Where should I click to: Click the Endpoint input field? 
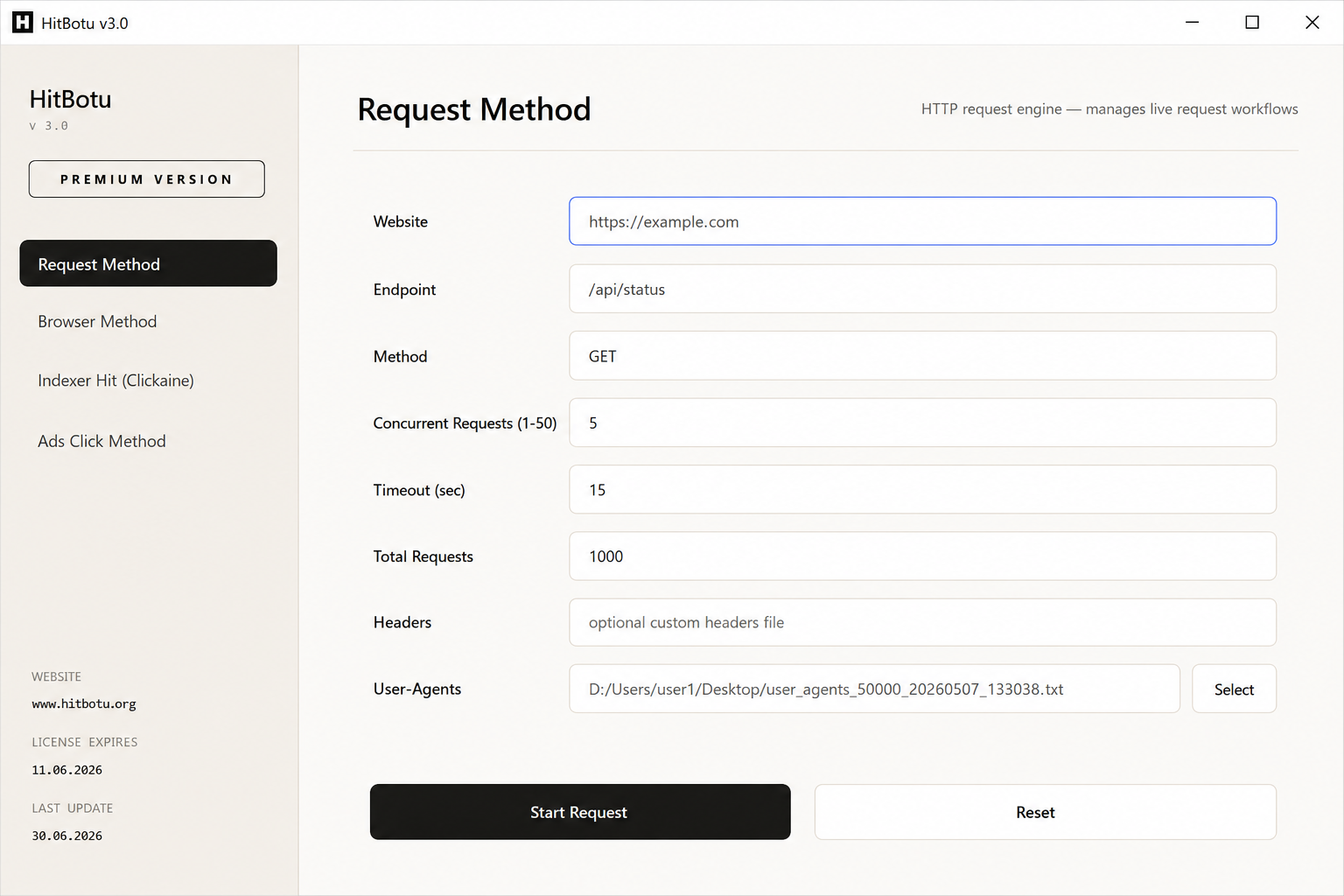tap(922, 289)
